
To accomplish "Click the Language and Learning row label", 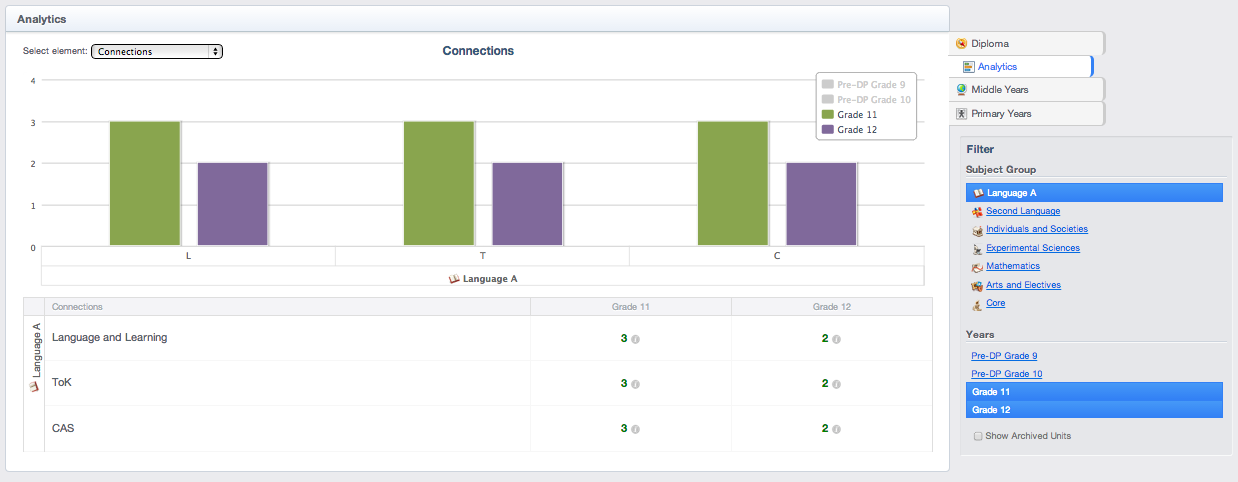I will point(109,338).
